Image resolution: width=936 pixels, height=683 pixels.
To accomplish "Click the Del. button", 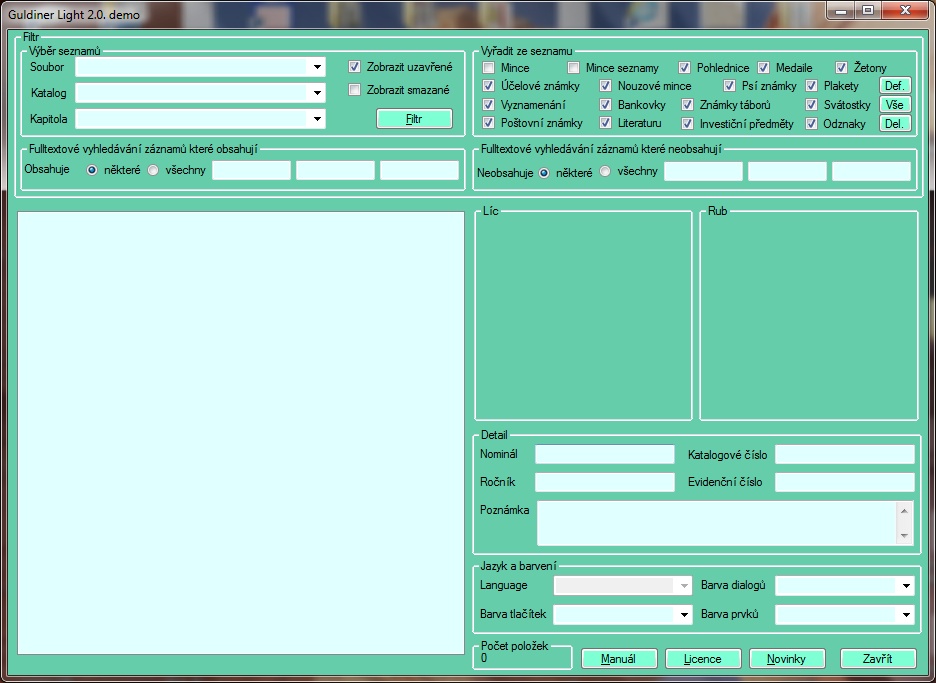I will tap(895, 124).
